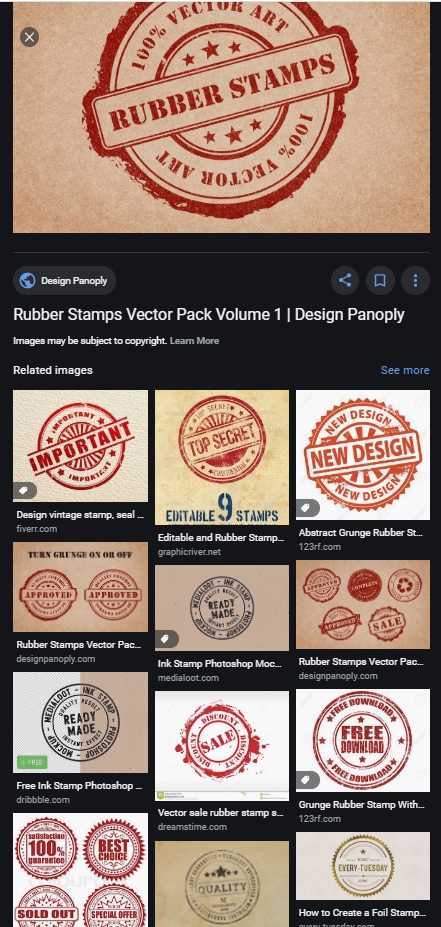Open the Learn More copyright link
Screen dimensions: 441x927
tap(194, 341)
